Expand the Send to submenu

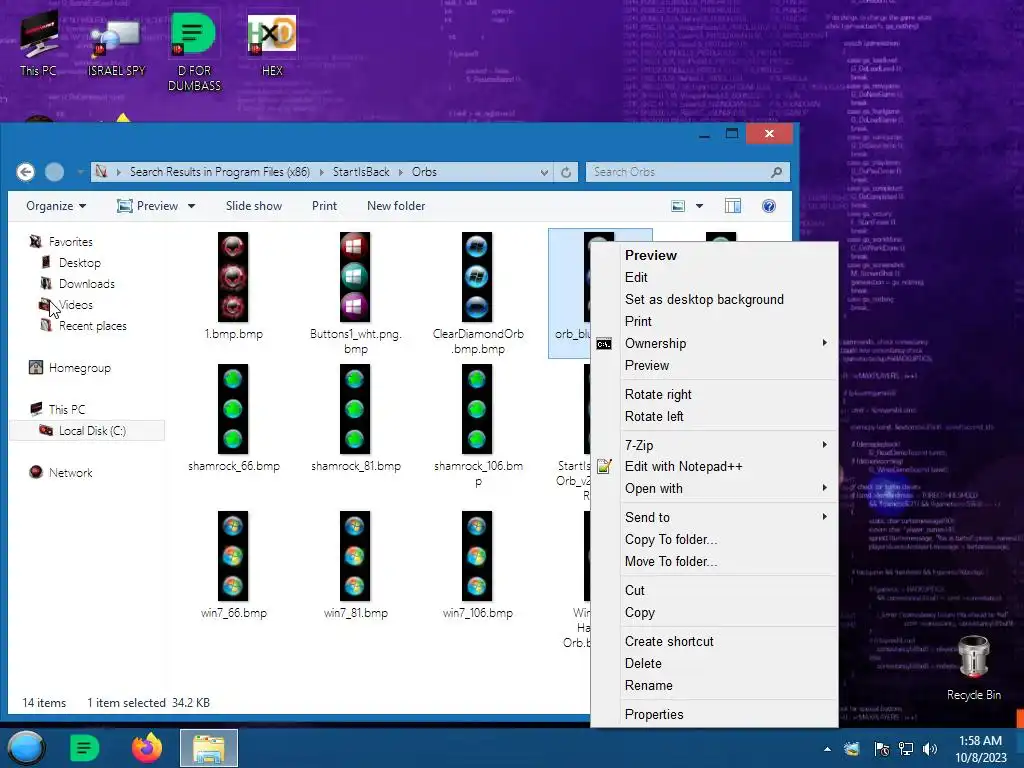[x=714, y=517]
